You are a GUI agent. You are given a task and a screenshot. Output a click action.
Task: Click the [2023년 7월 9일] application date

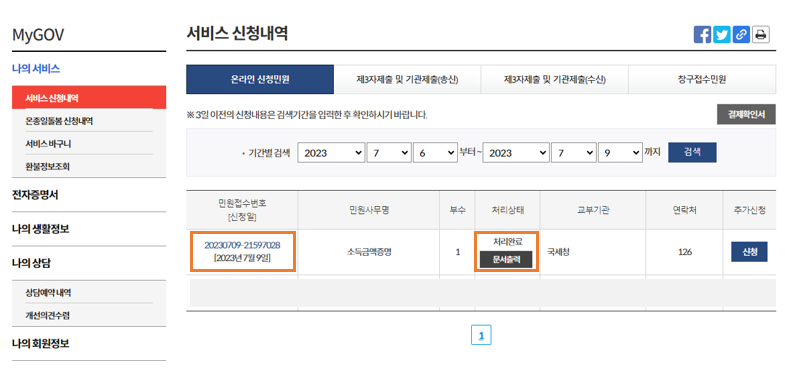click(x=242, y=258)
